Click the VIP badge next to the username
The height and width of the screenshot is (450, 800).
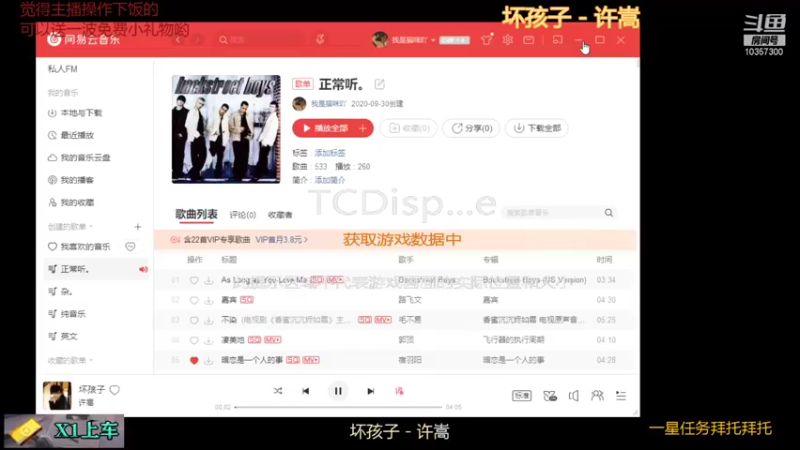click(454, 40)
